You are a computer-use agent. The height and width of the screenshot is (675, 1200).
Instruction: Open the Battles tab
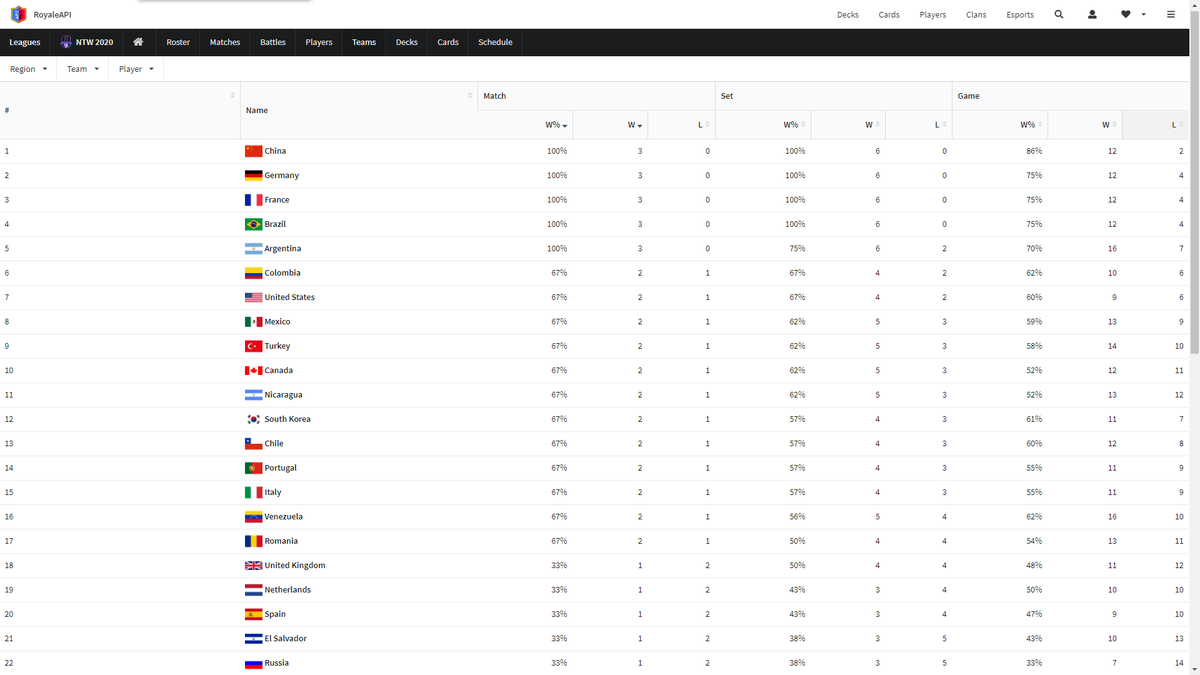click(273, 42)
